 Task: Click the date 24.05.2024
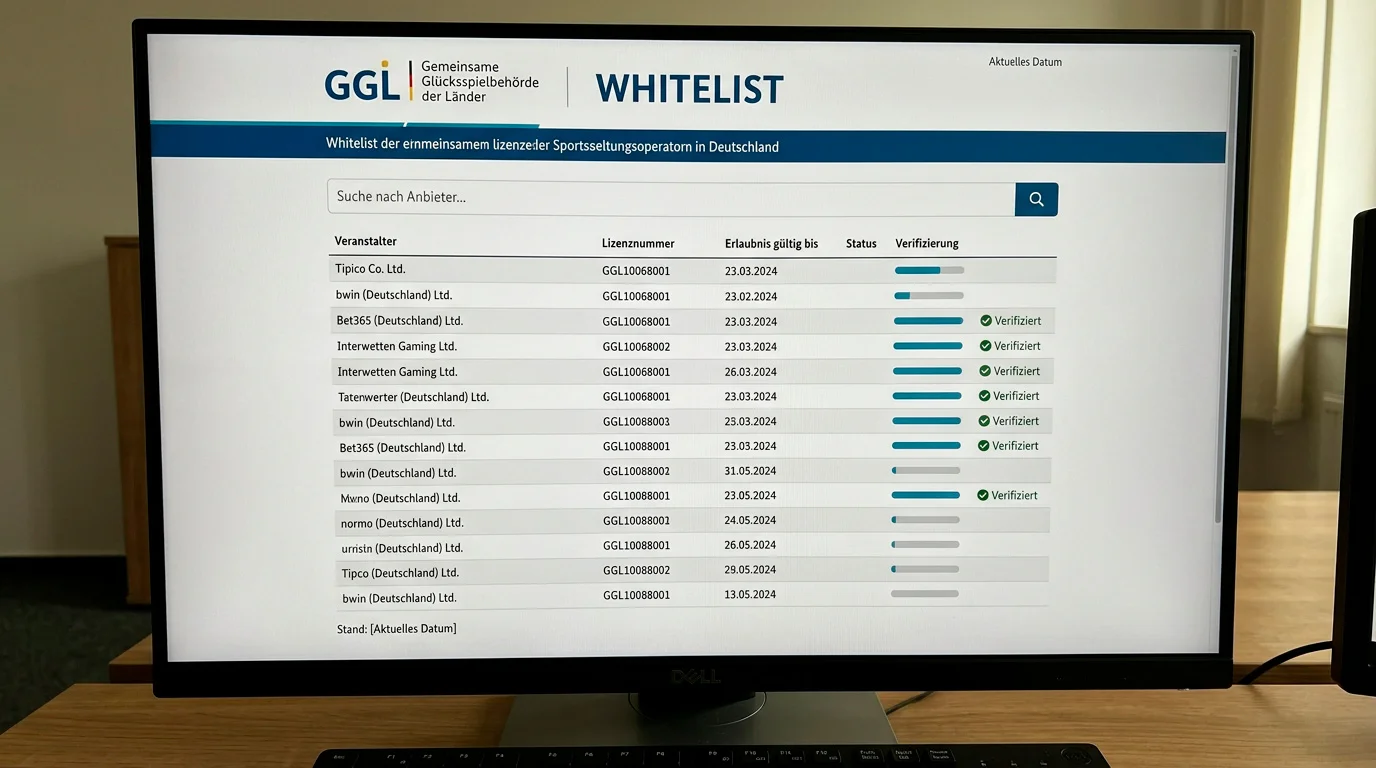[751, 521]
